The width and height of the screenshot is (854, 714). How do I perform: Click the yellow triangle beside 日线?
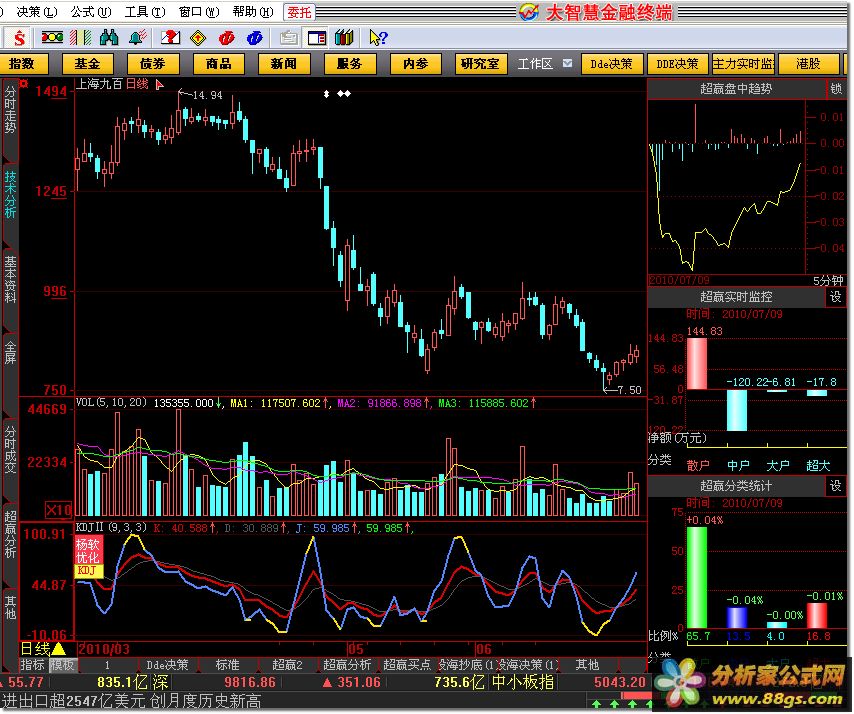[x=58, y=649]
